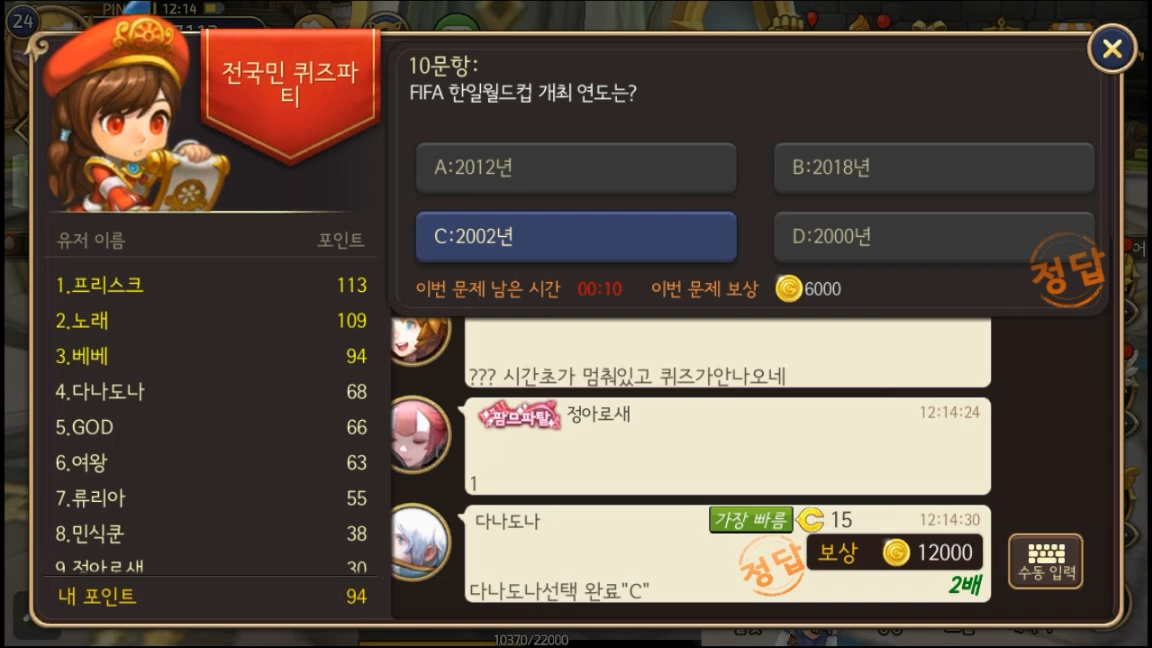Click the 12000 reward coin icon
Image resolution: width=1152 pixels, height=648 pixels.
[896, 552]
